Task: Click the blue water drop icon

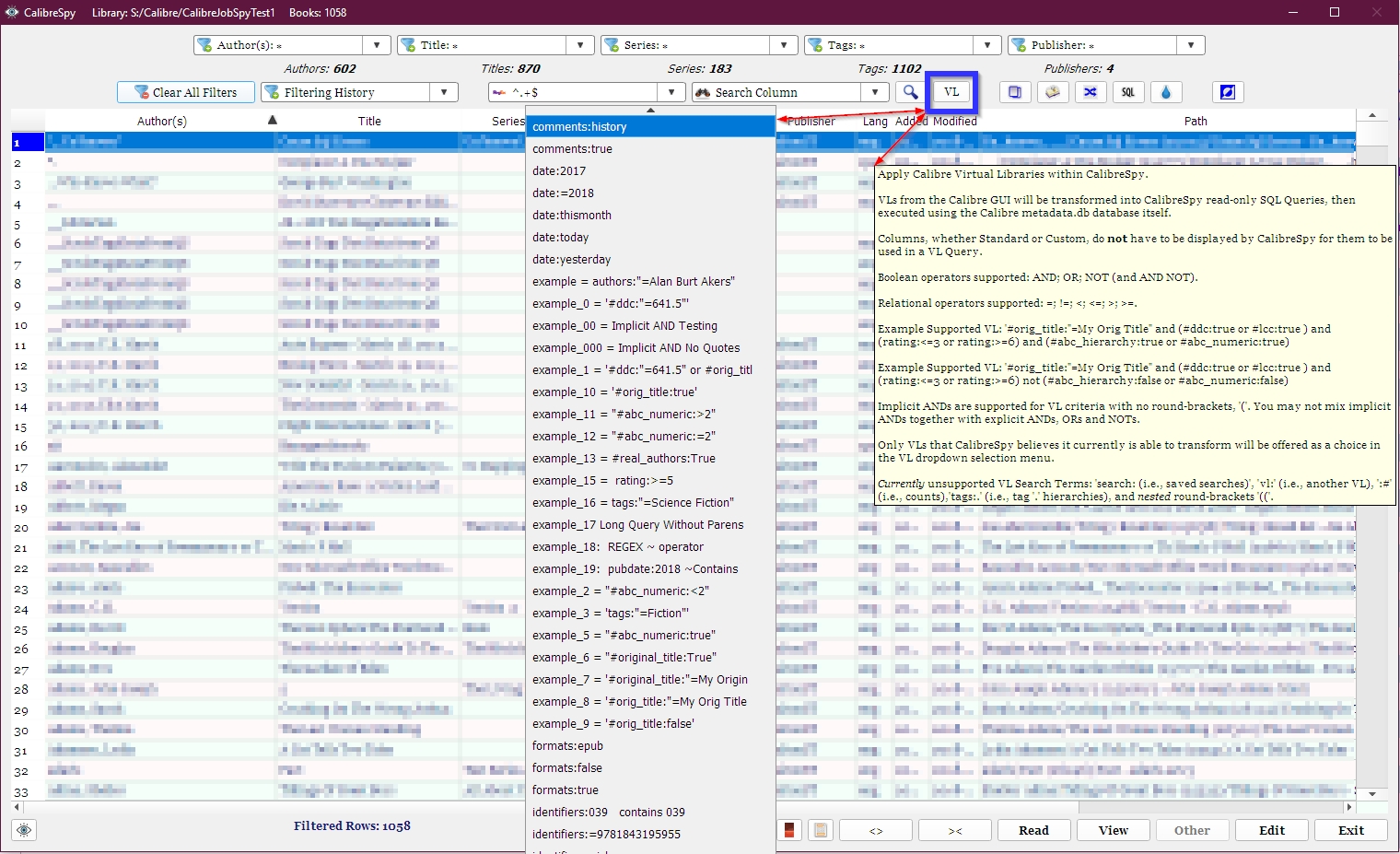Action: pos(1166,92)
